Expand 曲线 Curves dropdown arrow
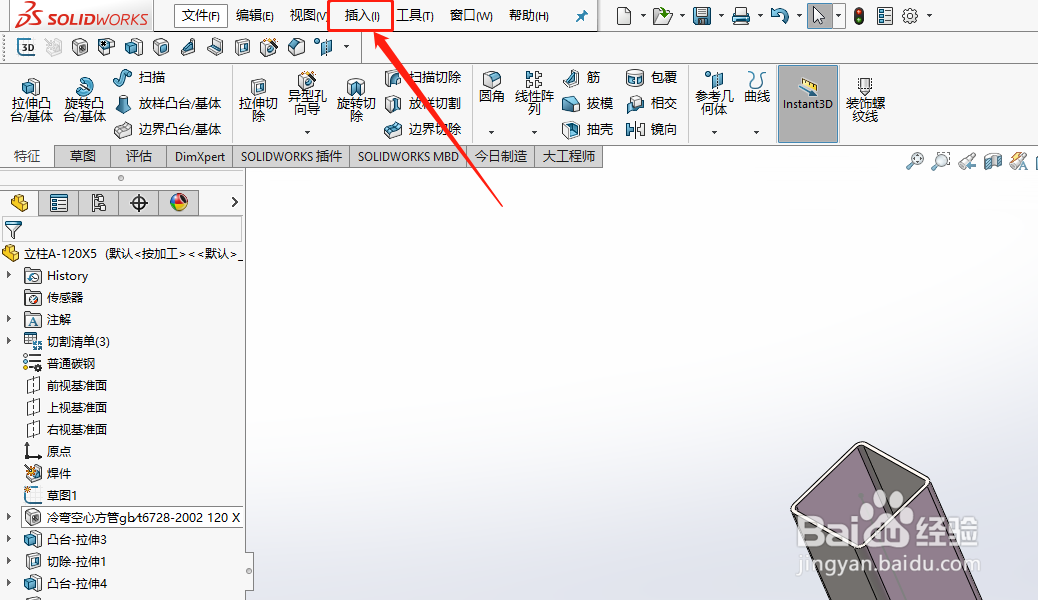Viewport: 1038px width, 600px height. point(756,132)
